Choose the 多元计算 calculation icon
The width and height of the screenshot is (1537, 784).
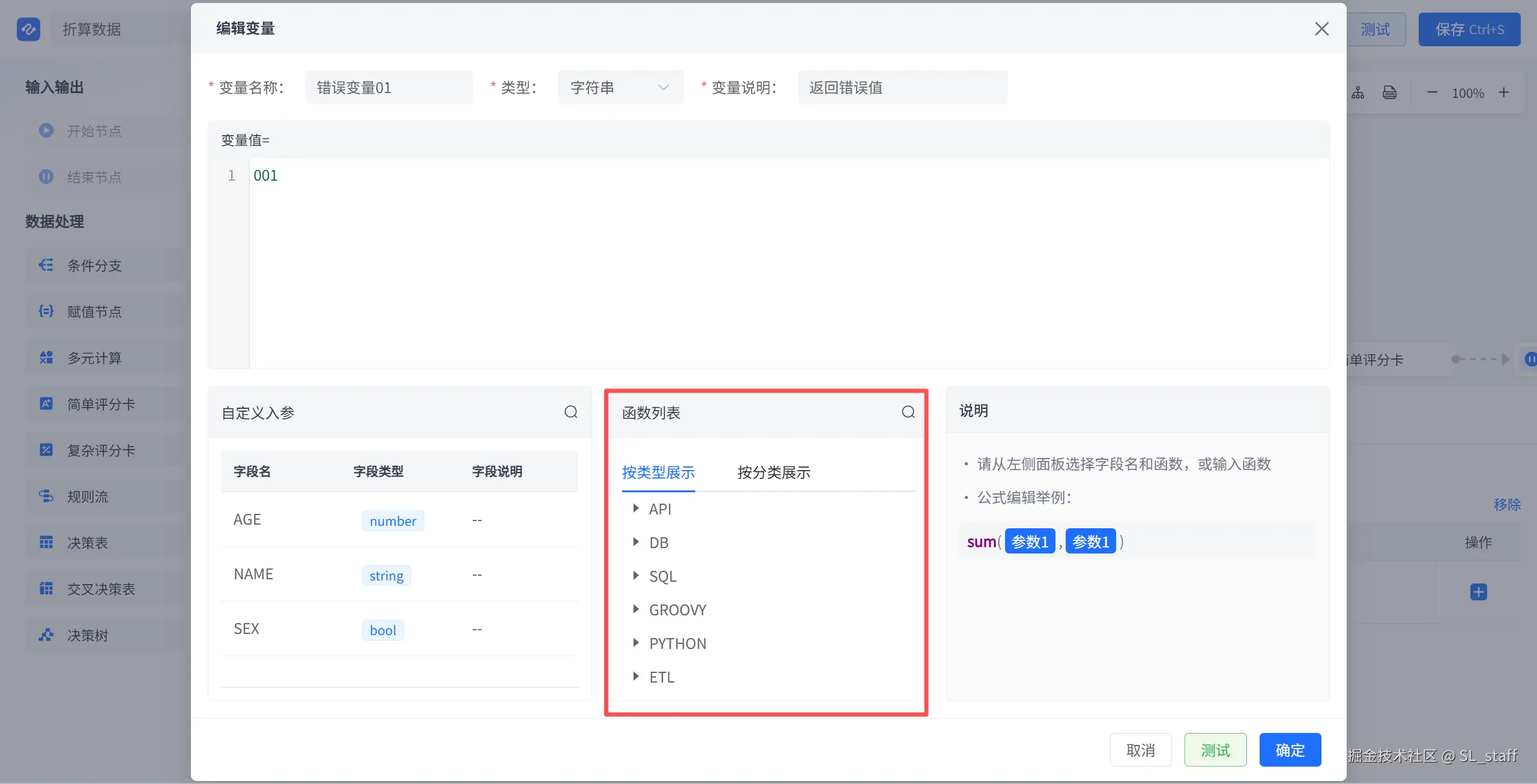coord(46,357)
